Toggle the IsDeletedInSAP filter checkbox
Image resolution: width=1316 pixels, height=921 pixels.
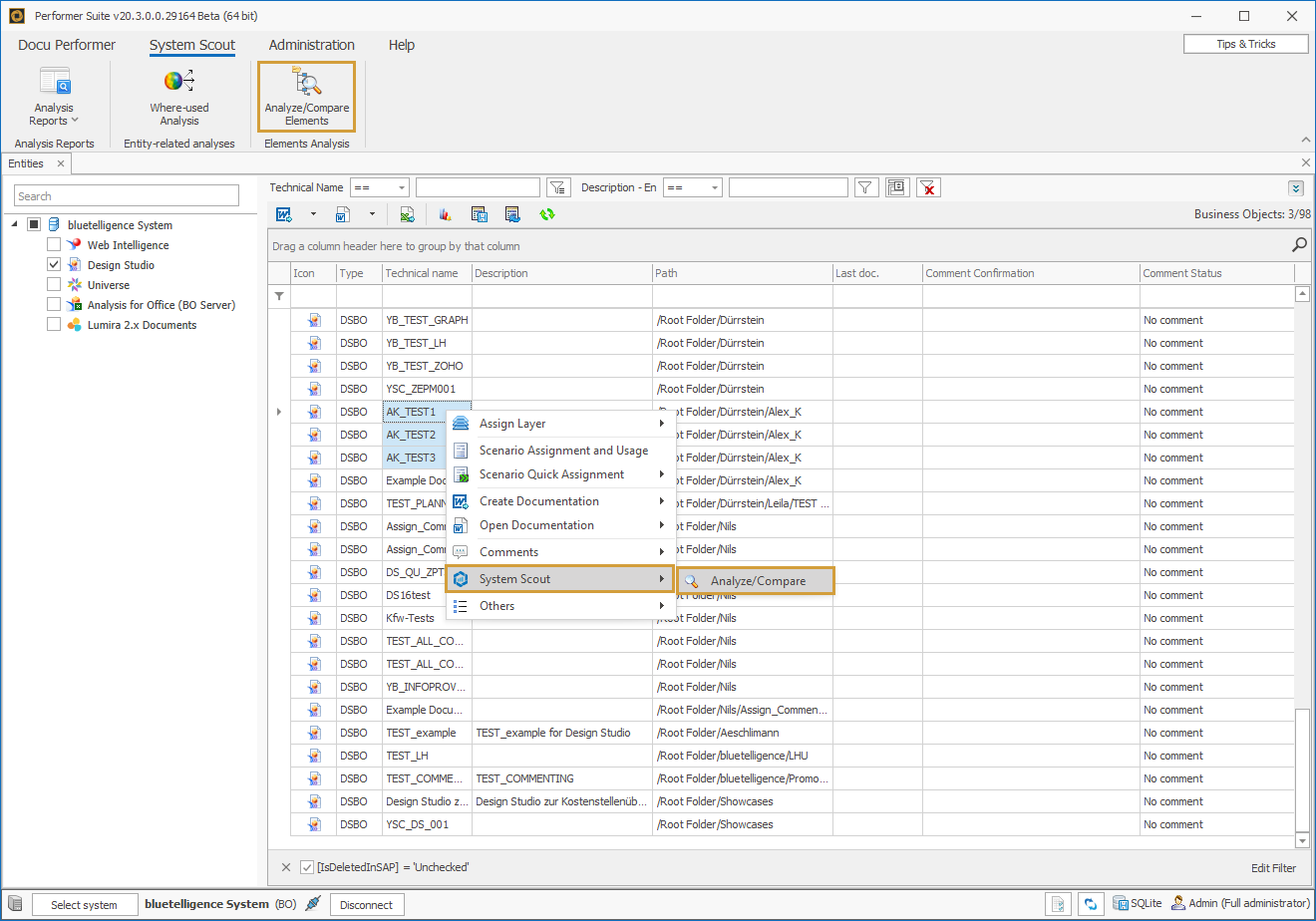[x=308, y=867]
